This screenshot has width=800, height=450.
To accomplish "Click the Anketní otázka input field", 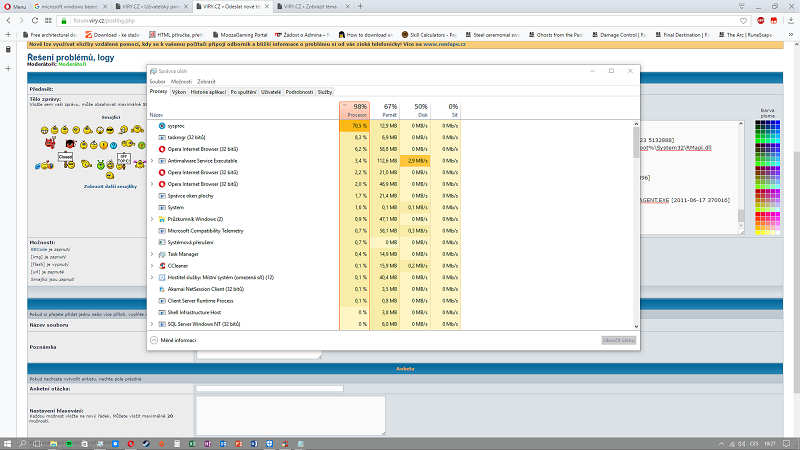I will [x=257, y=389].
